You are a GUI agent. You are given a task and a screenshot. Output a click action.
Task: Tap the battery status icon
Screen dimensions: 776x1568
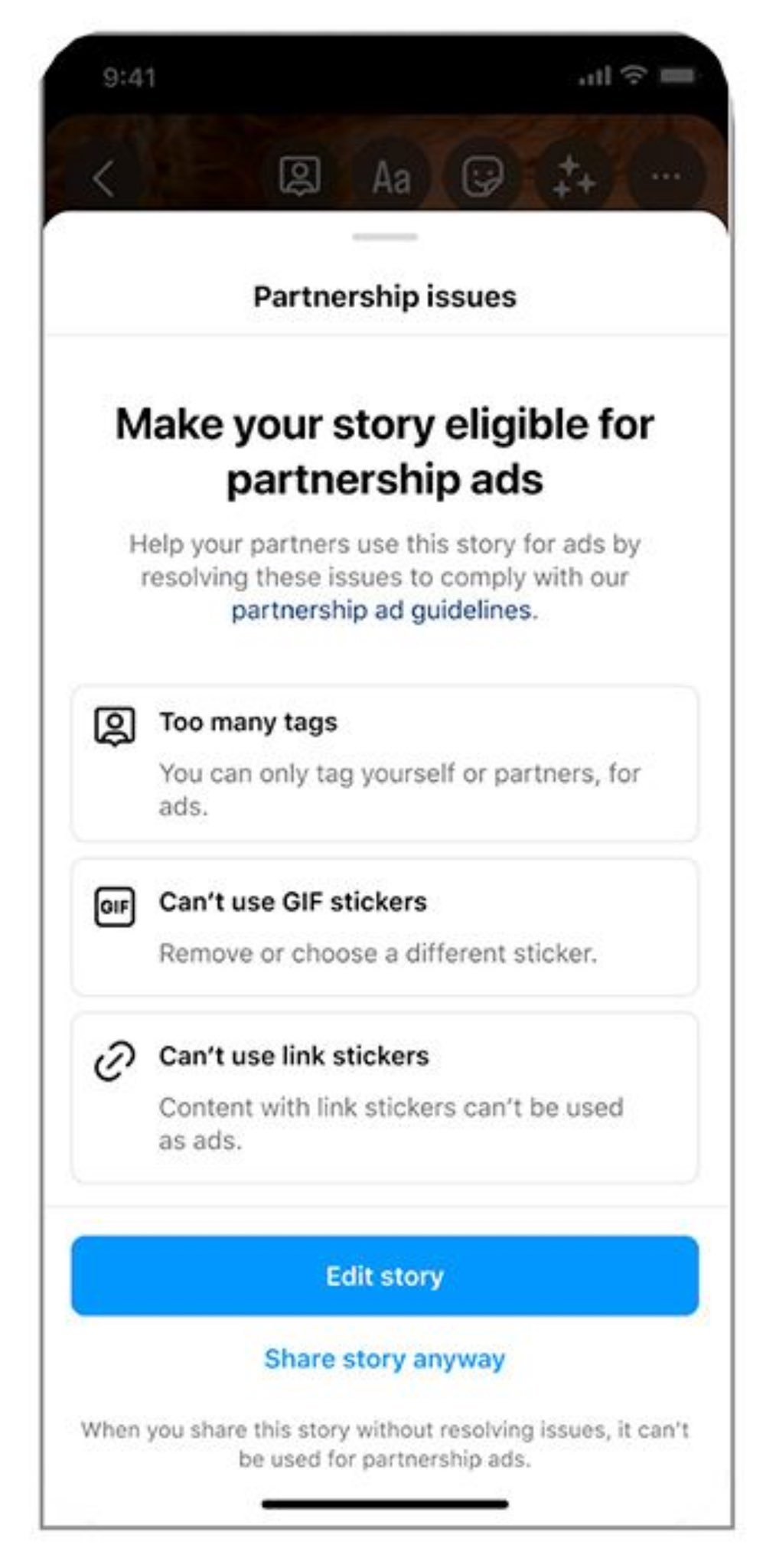click(x=677, y=76)
